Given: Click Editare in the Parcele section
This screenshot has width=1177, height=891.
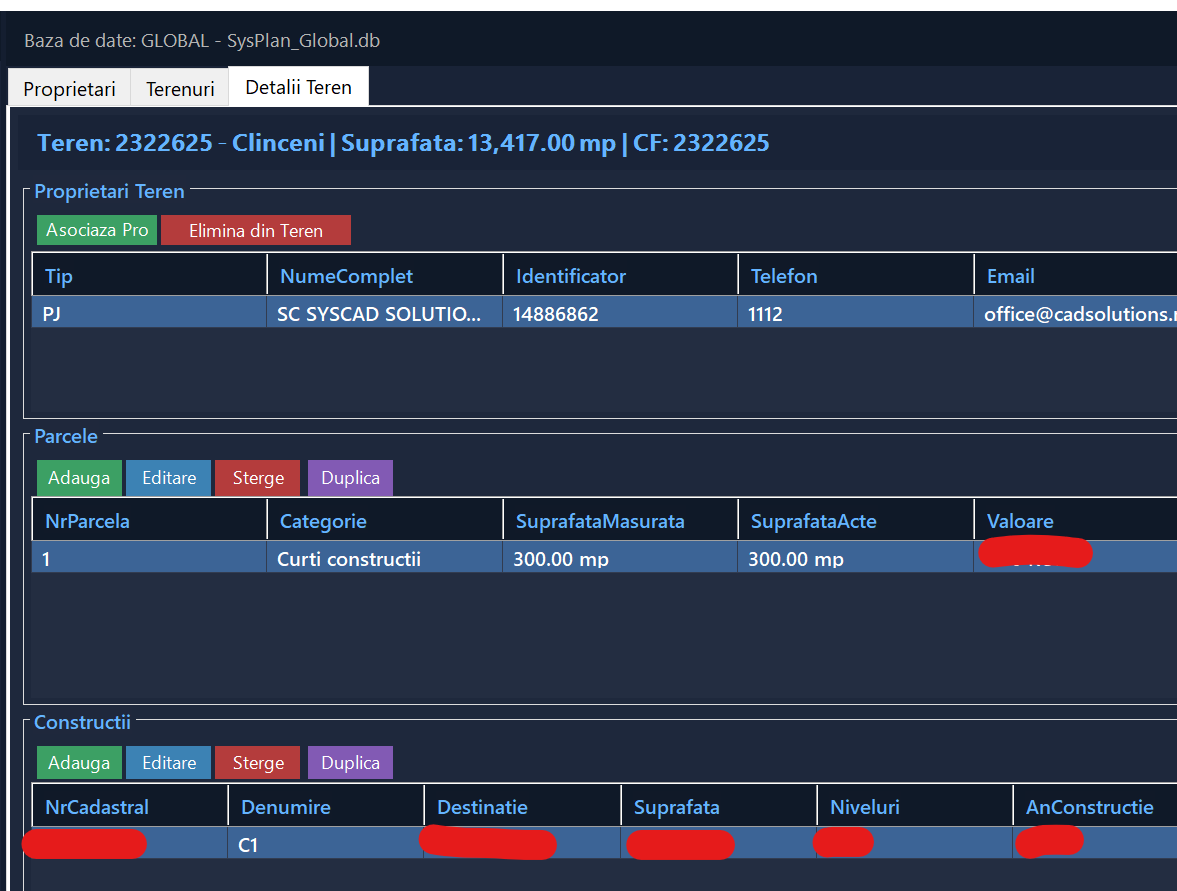Looking at the screenshot, I should click(x=169, y=478).
